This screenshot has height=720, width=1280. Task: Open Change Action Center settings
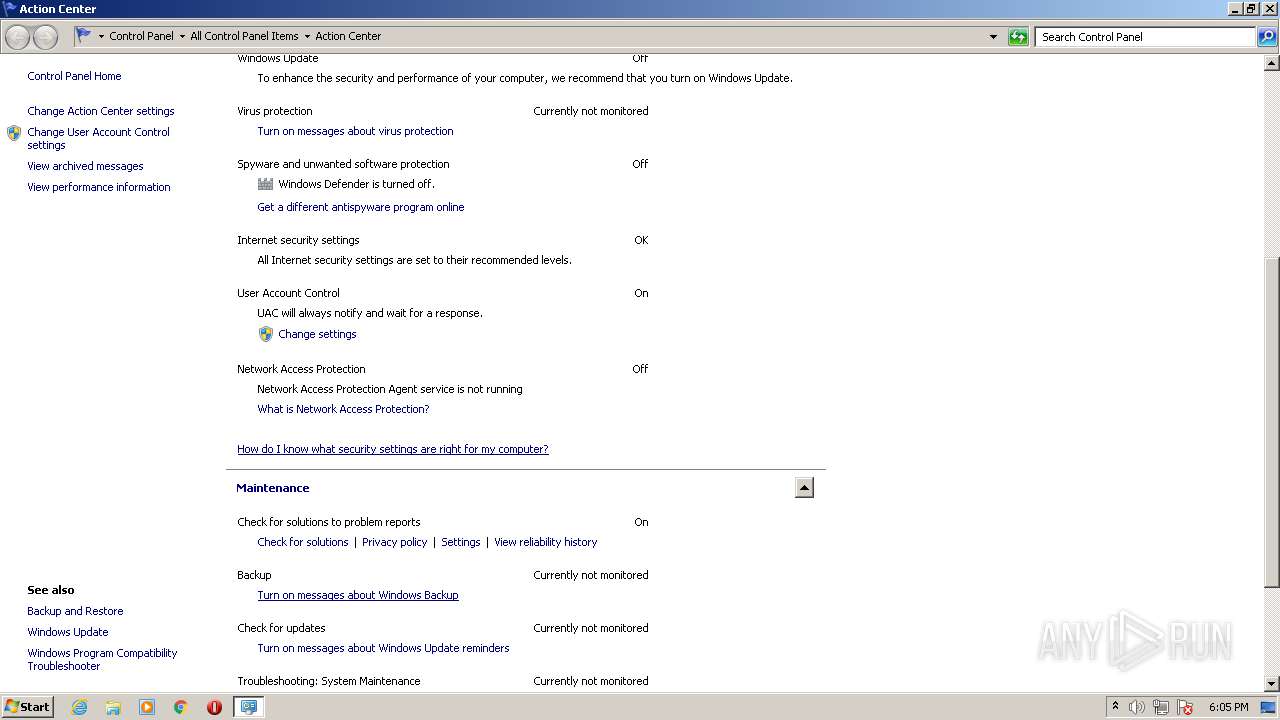point(101,111)
